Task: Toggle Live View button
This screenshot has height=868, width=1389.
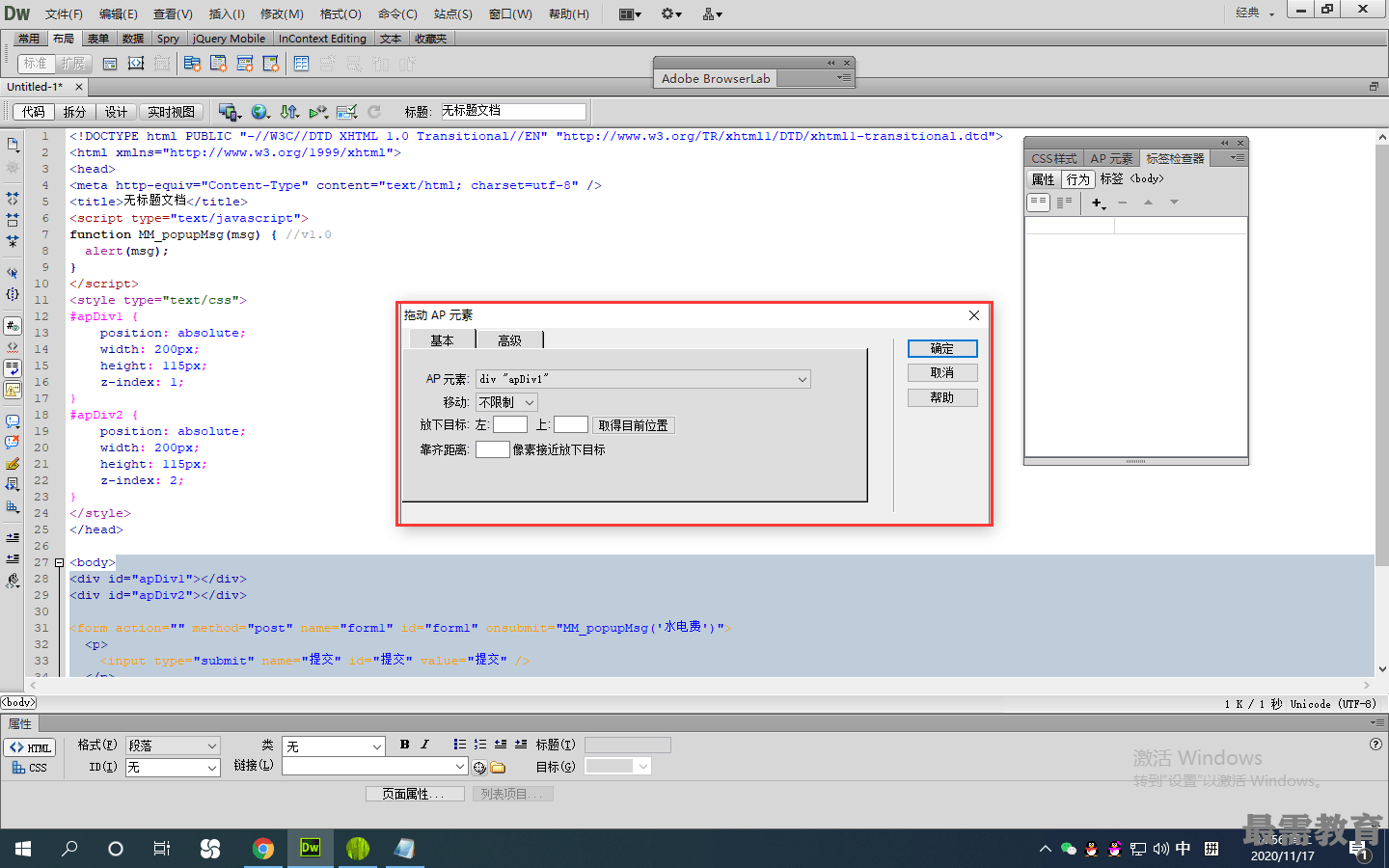Action: coord(172,112)
